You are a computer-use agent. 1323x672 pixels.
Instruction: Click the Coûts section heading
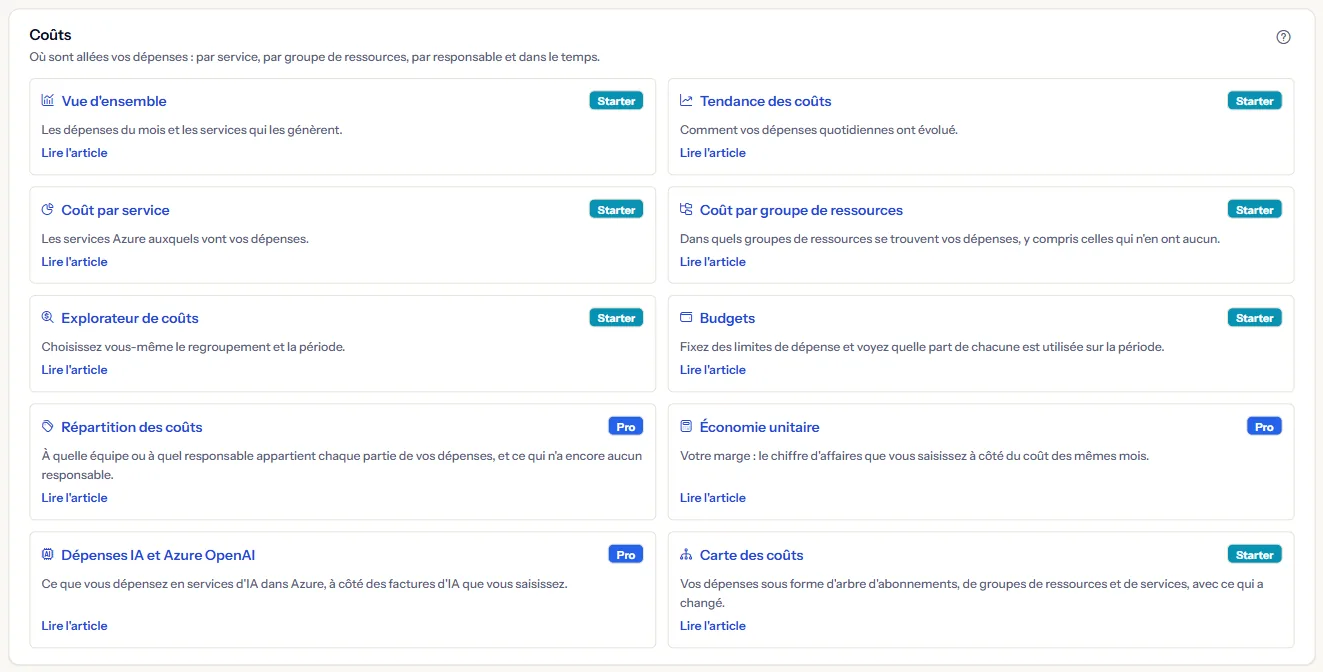click(50, 35)
